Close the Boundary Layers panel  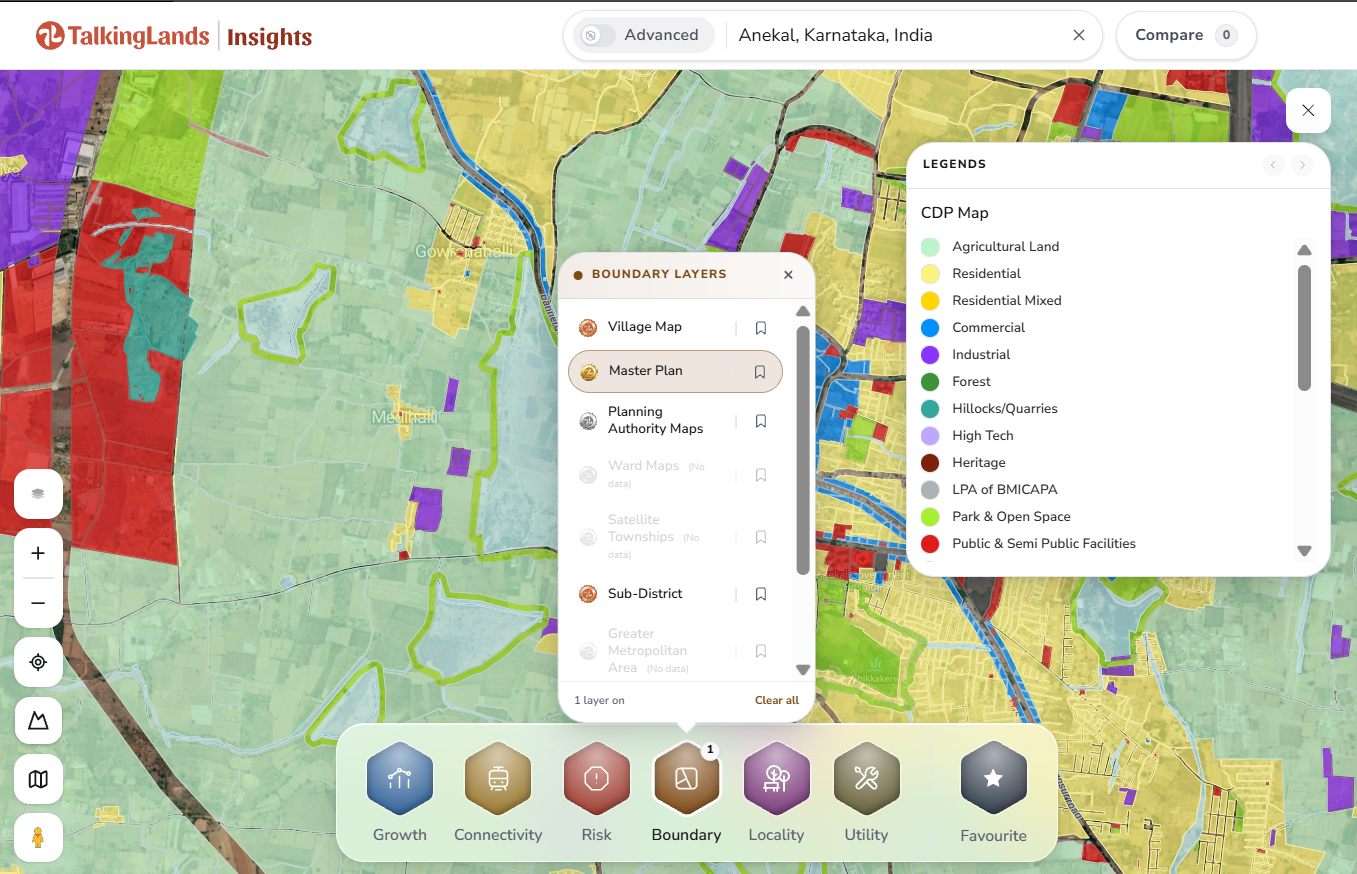(x=788, y=275)
